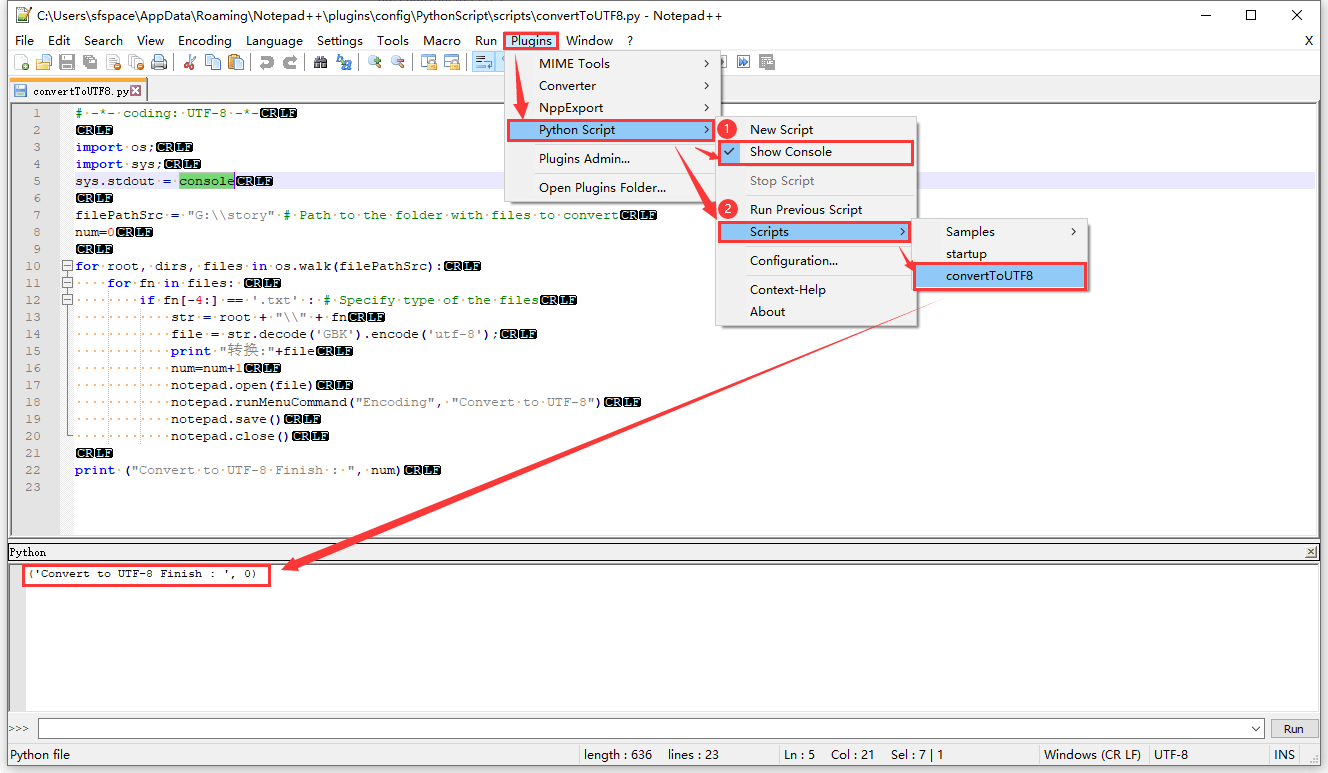
Task: Click into the Python console command input
Action: pos(644,728)
